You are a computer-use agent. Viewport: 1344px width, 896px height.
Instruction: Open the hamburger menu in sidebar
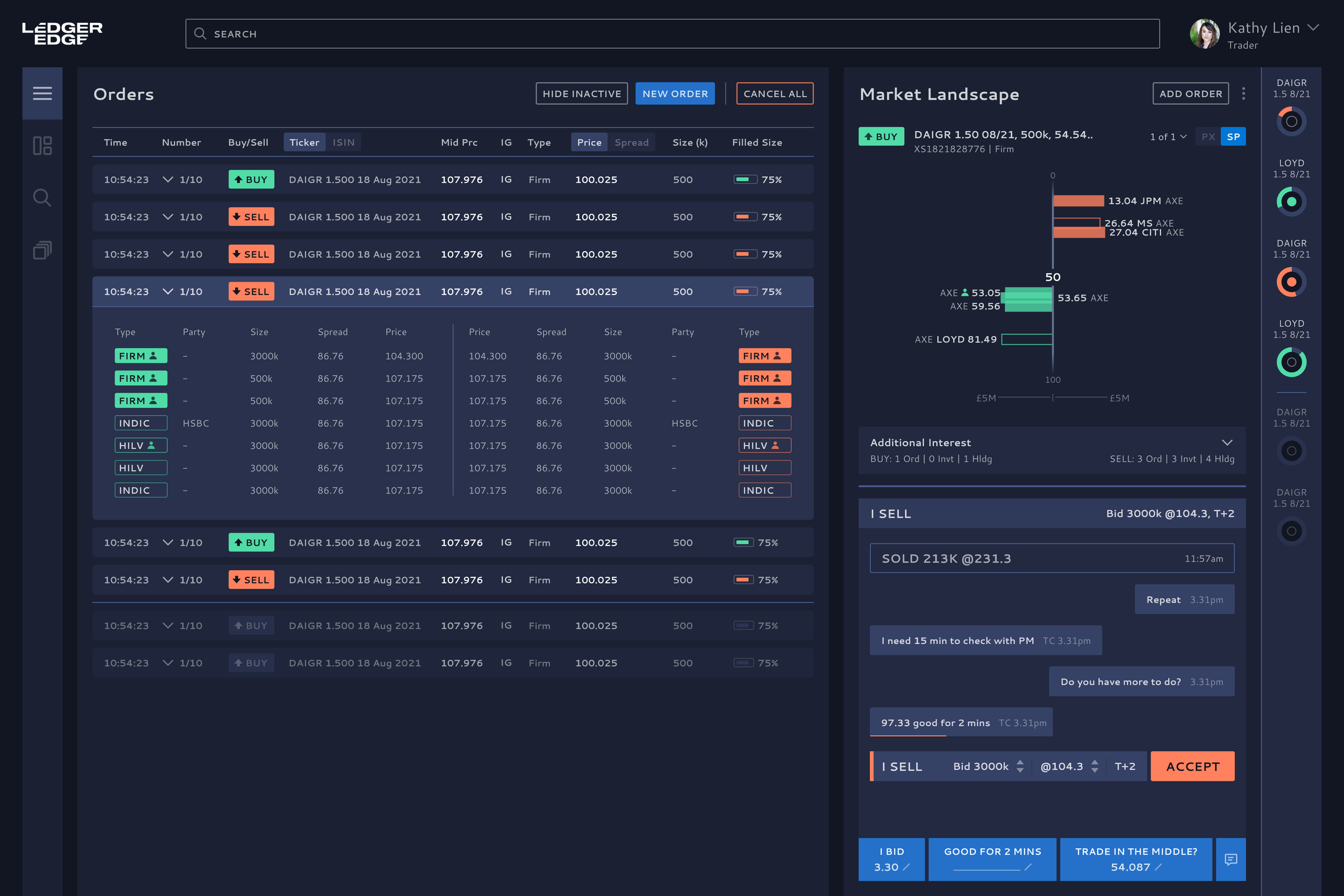[42, 93]
